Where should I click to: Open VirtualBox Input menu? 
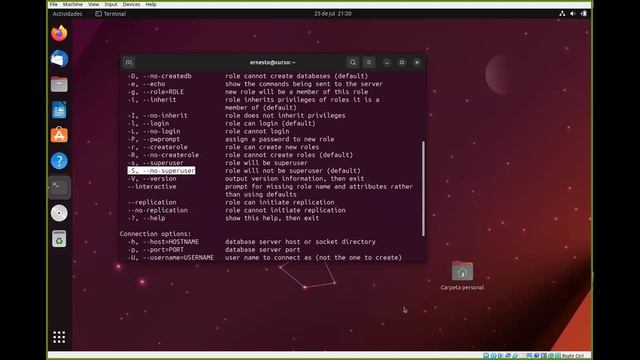tap(111, 4)
